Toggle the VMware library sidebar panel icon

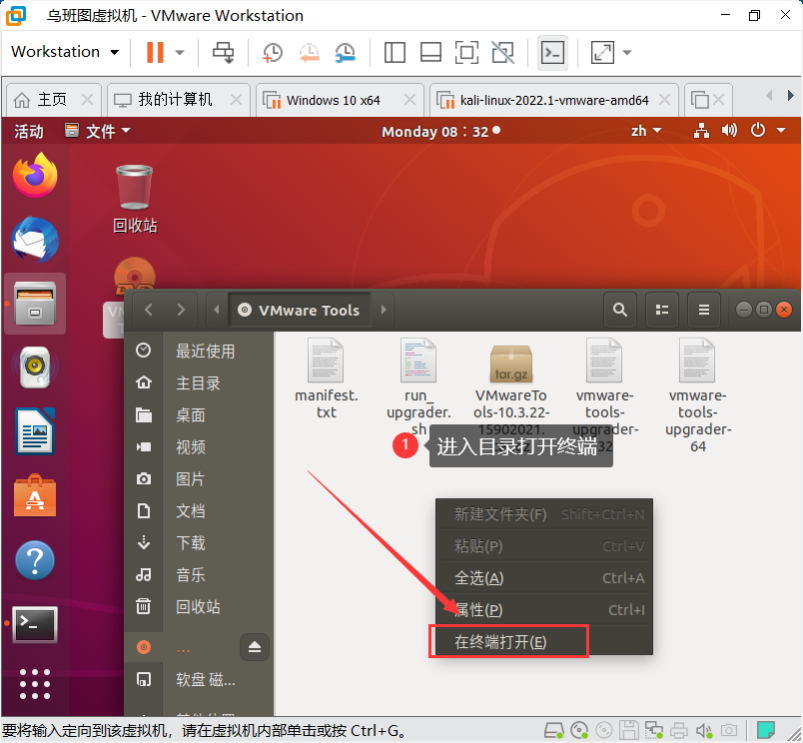coord(394,52)
